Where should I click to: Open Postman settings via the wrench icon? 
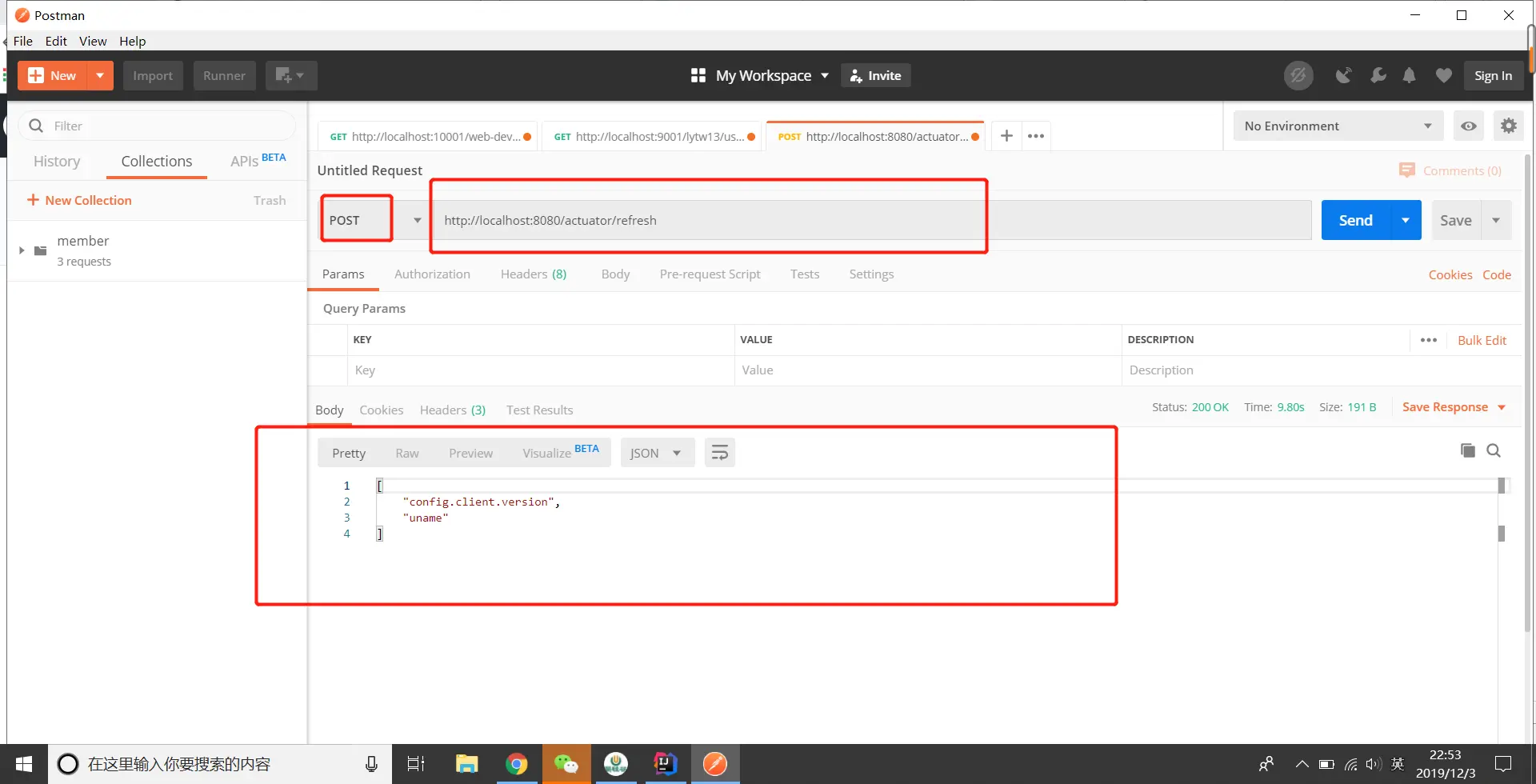point(1378,75)
